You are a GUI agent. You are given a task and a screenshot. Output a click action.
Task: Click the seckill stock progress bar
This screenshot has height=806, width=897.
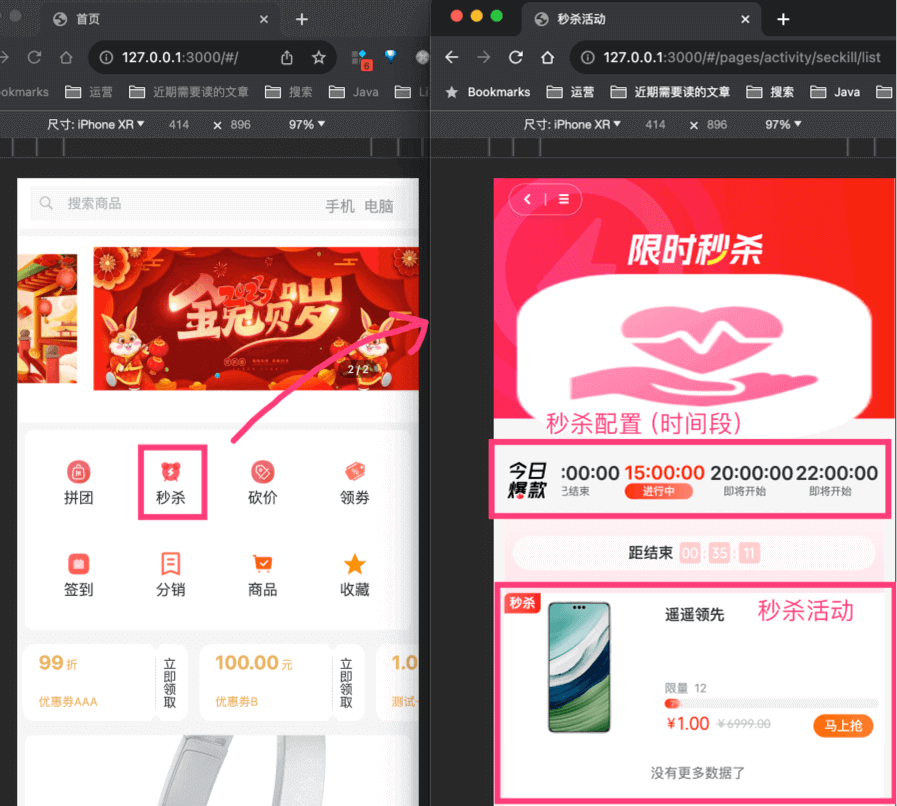(x=770, y=704)
